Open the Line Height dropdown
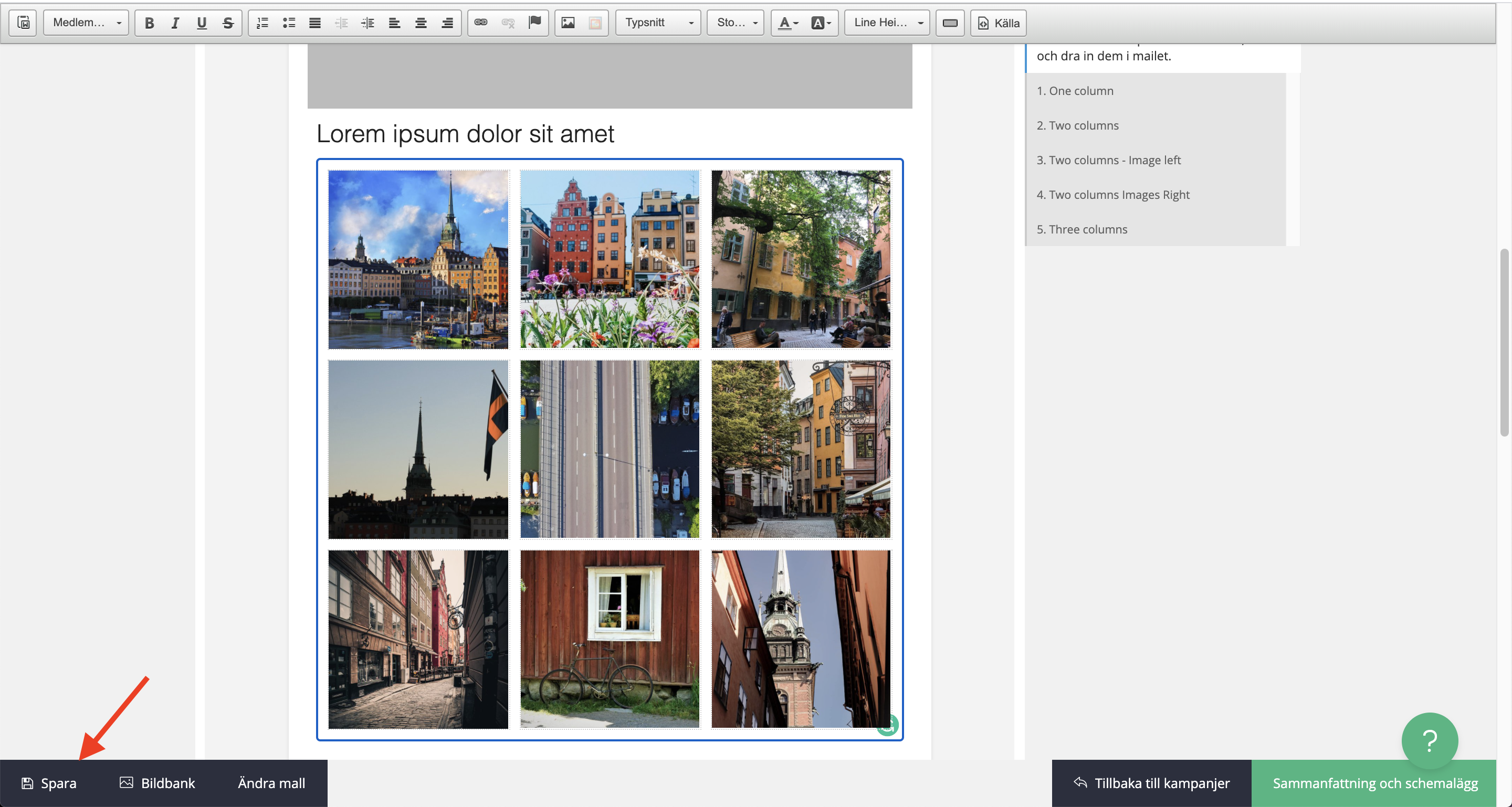1512x807 pixels. tap(886, 23)
